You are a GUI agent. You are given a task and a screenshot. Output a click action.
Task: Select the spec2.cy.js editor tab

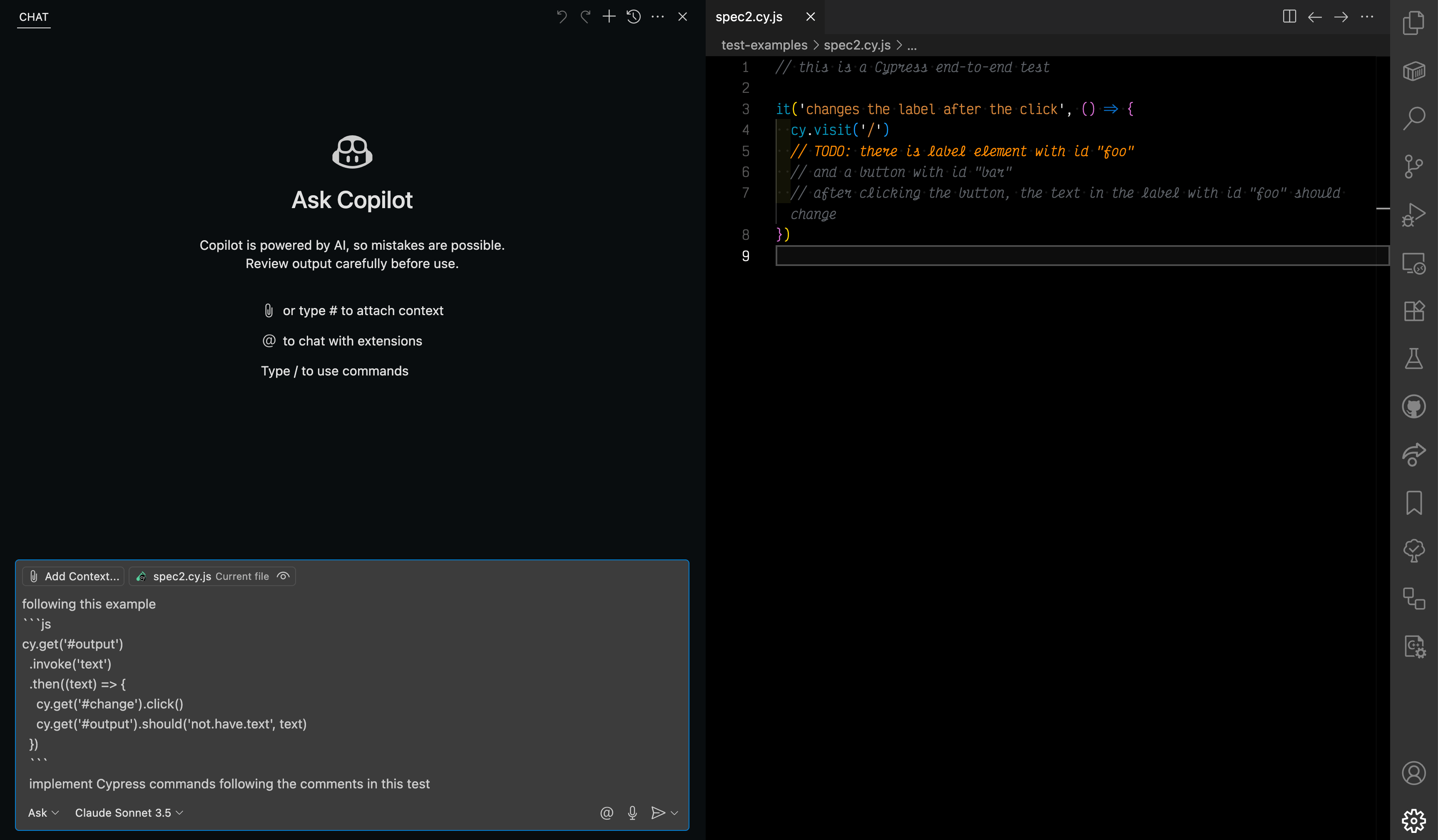749,17
